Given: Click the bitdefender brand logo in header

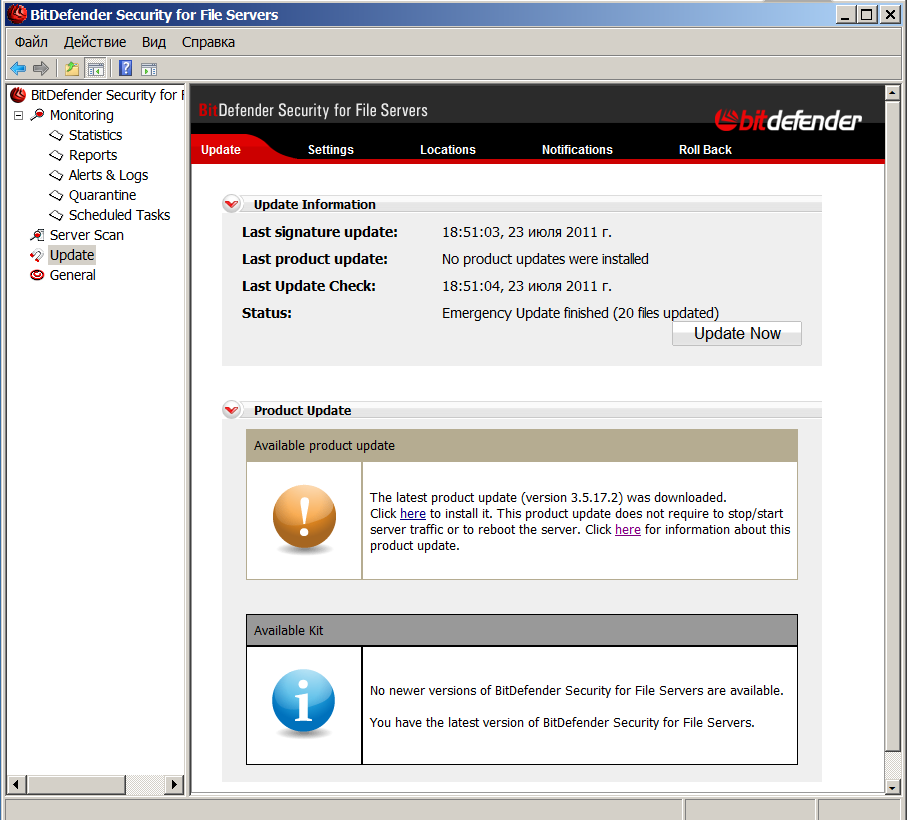Looking at the screenshot, I should pos(788,120).
